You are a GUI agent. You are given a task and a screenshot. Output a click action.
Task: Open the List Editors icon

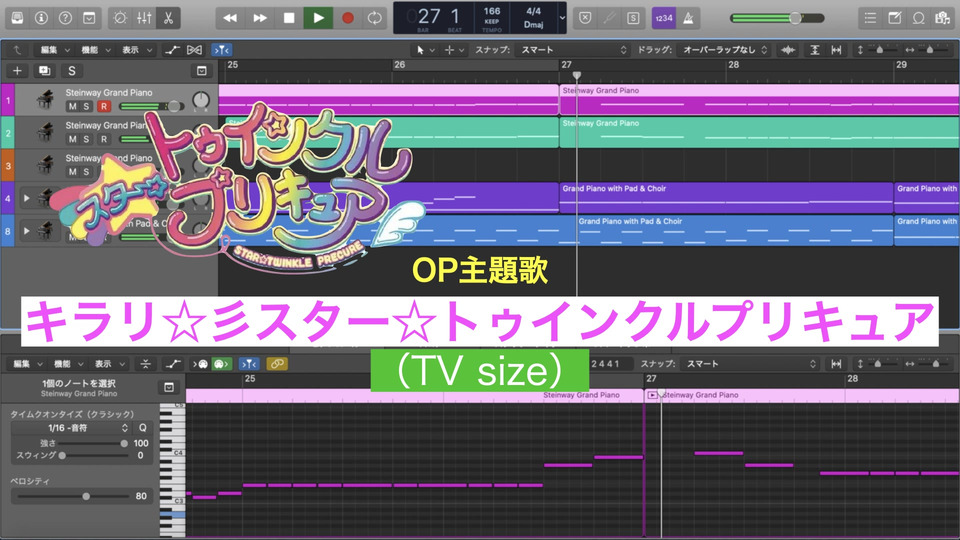click(x=870, y=18)
